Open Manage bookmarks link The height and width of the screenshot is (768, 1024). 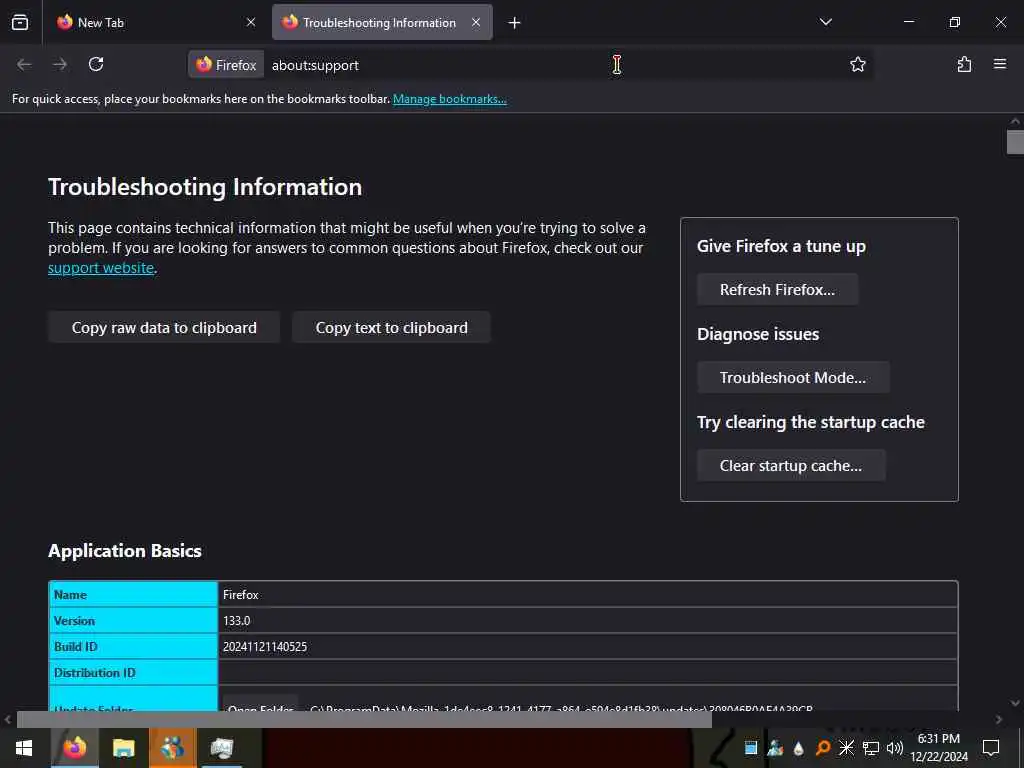pyautogui.click(x=449, y=99)
